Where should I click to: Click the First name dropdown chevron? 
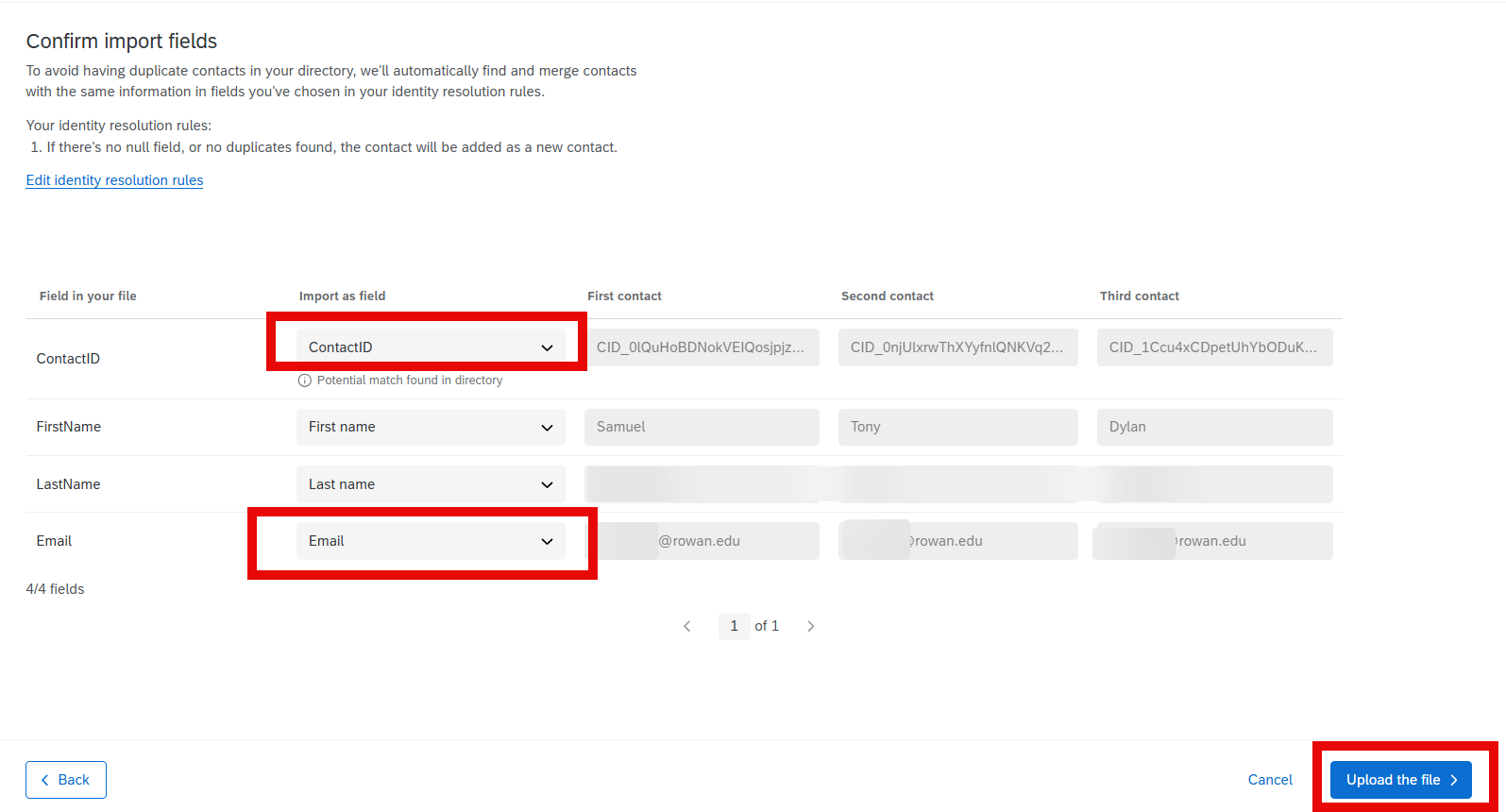point(547,428)
